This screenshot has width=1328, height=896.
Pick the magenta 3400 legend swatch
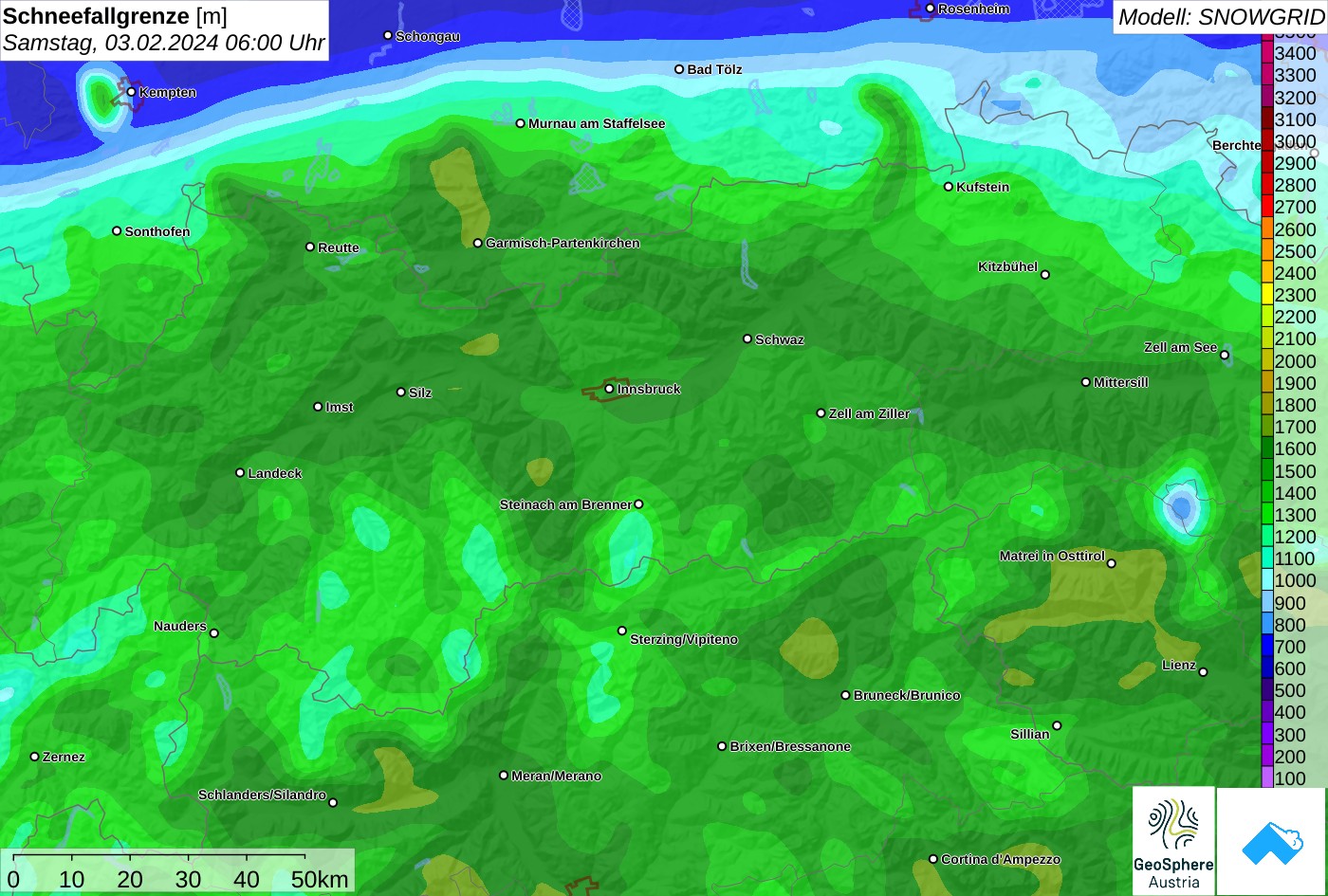pyautogui.click(x=1266, y=53)
